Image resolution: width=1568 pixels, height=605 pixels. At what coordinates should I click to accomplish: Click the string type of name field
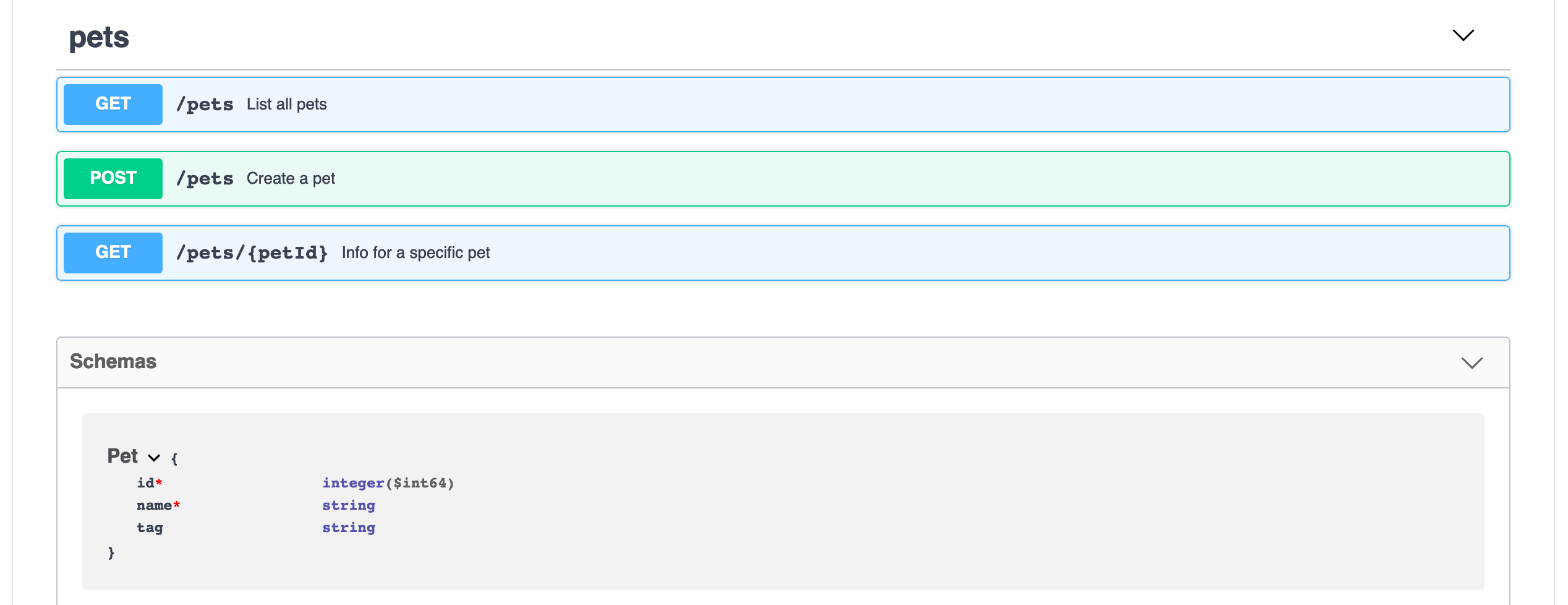coord(348,505)
